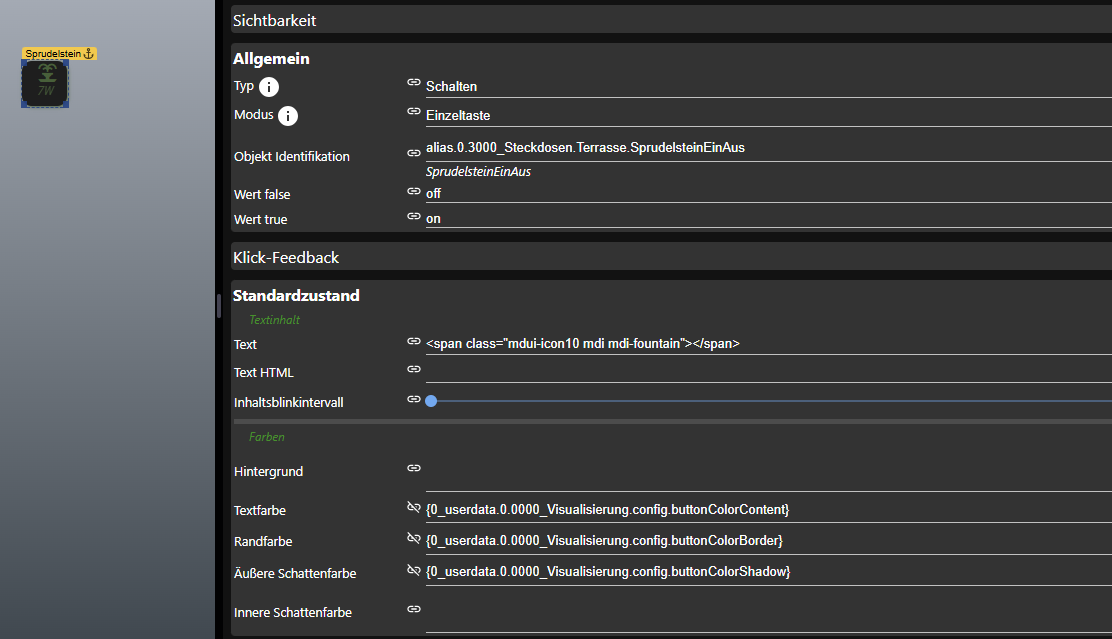Click the Text field containing the mdi-fountain span
The width and height of the screenshot is (1112, 639).
(760, 343)
